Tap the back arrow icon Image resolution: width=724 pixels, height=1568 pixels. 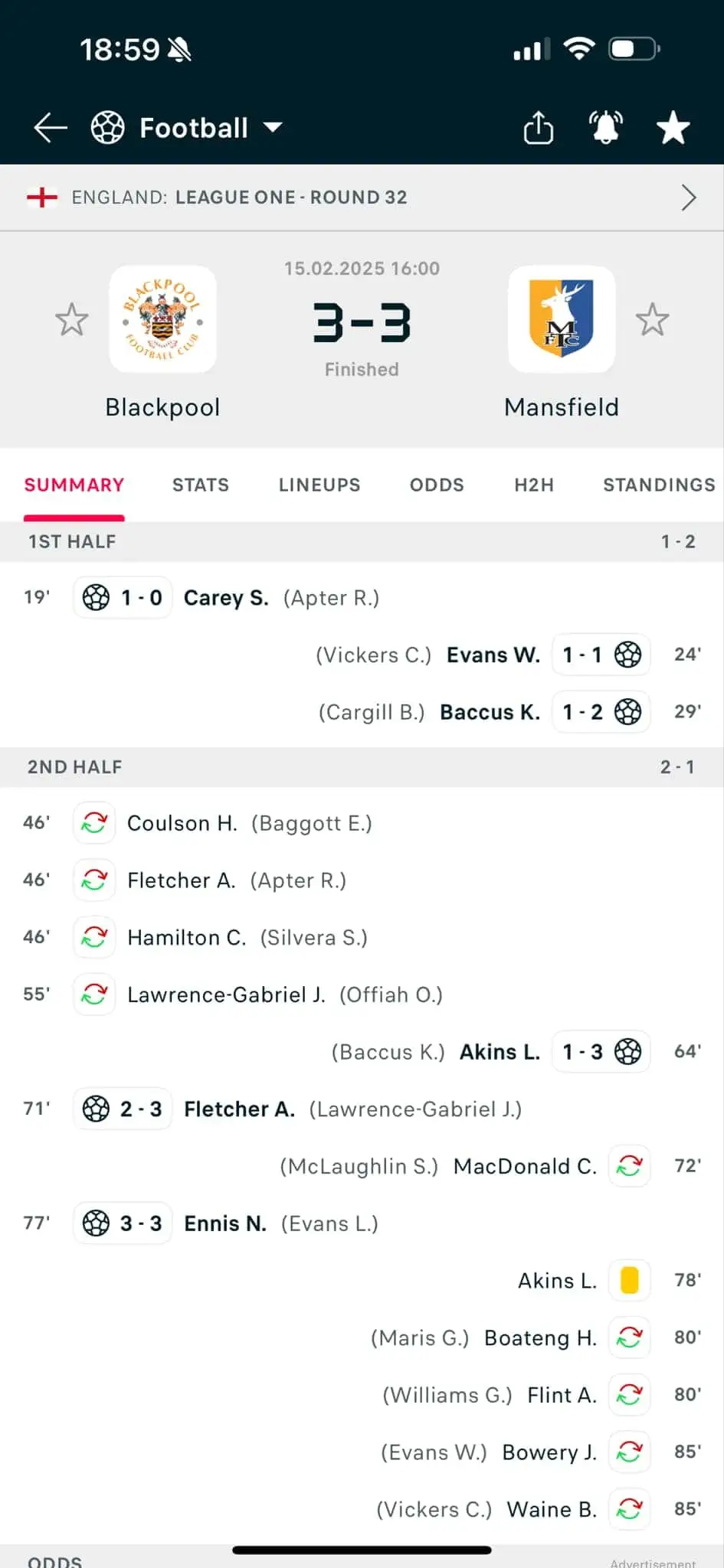tap(51, 128)
